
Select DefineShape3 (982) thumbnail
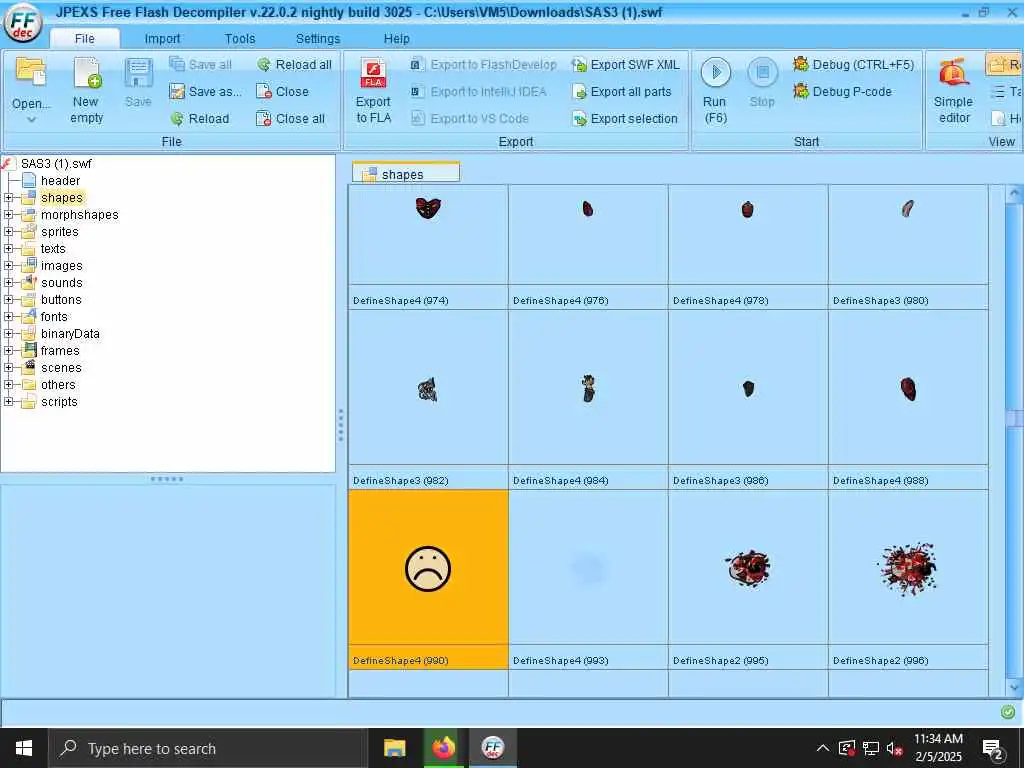(428, 399)
